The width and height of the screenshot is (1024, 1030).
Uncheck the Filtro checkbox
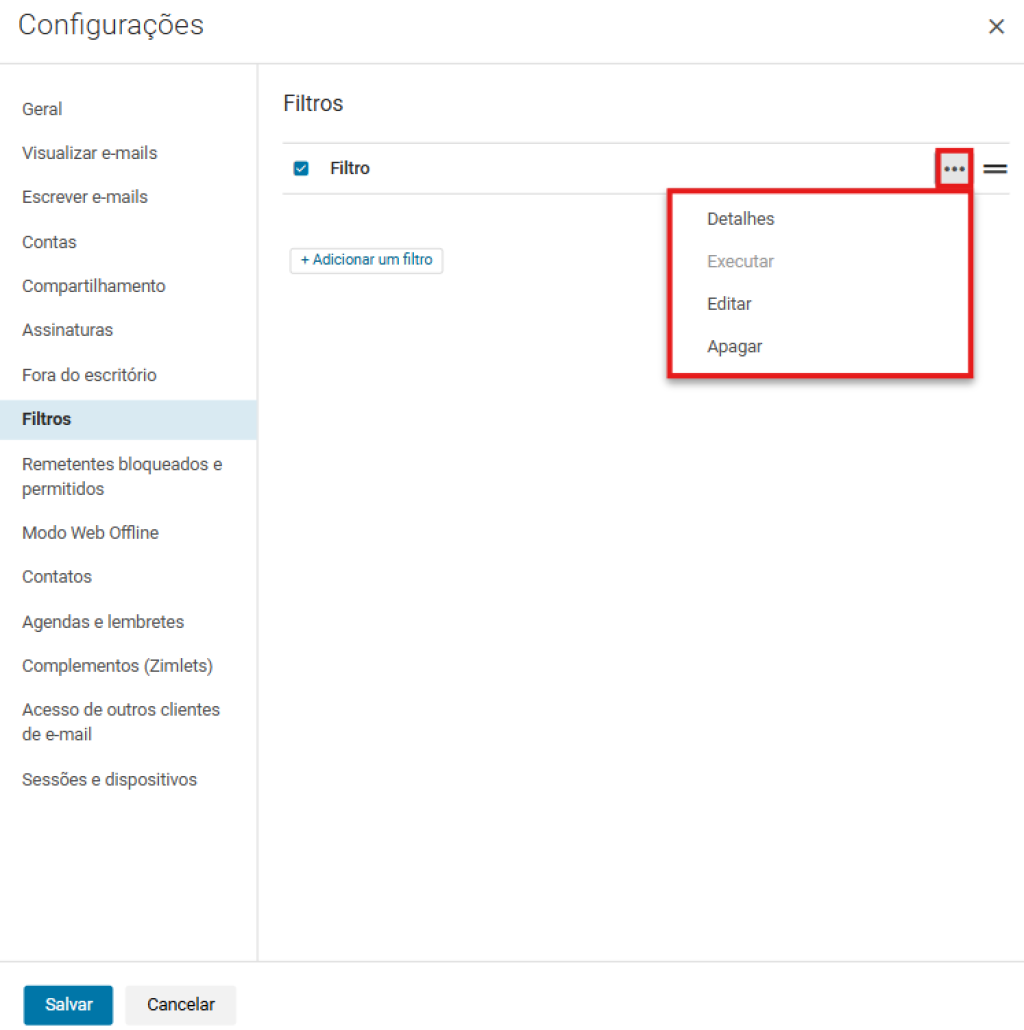[301, 168]
